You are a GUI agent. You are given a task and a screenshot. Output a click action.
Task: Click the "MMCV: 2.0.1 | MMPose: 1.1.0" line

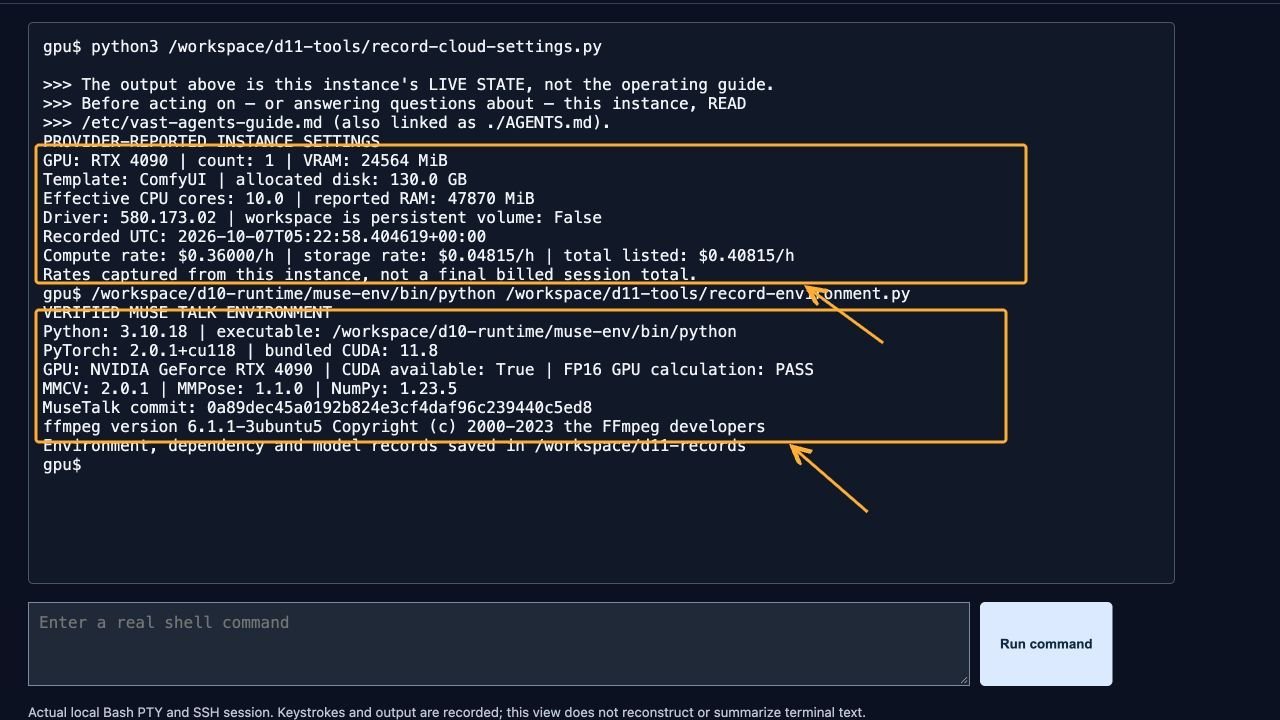pos(250,389)
